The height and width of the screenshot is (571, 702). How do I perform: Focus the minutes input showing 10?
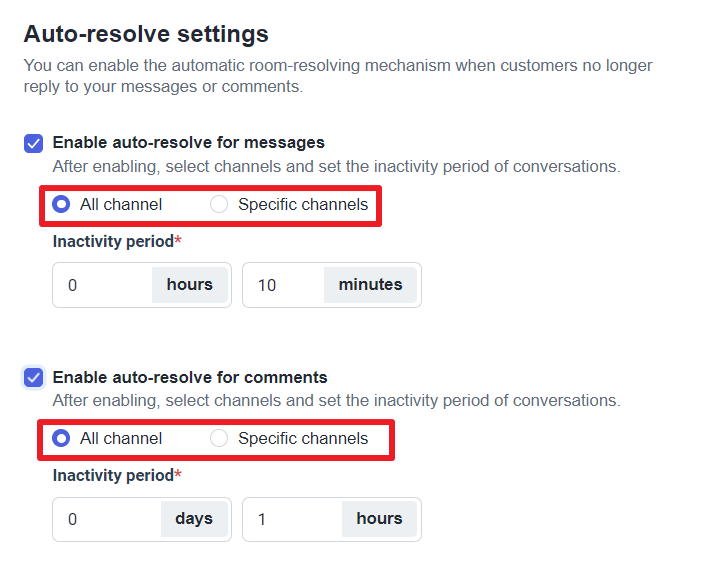(283, 285)
